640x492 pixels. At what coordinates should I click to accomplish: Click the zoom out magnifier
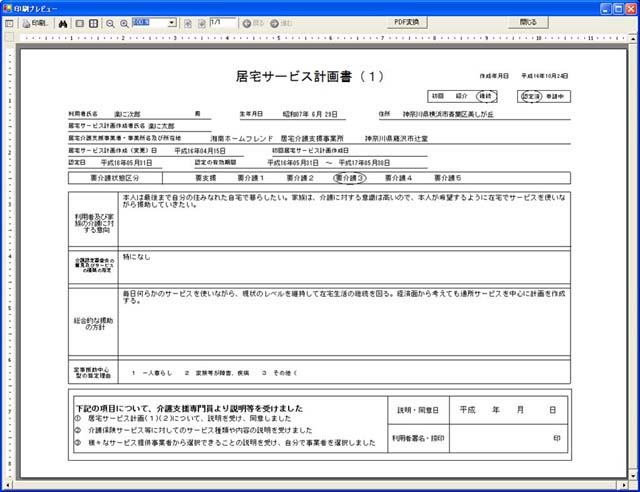pyautogui.click(x=110, y=24)
